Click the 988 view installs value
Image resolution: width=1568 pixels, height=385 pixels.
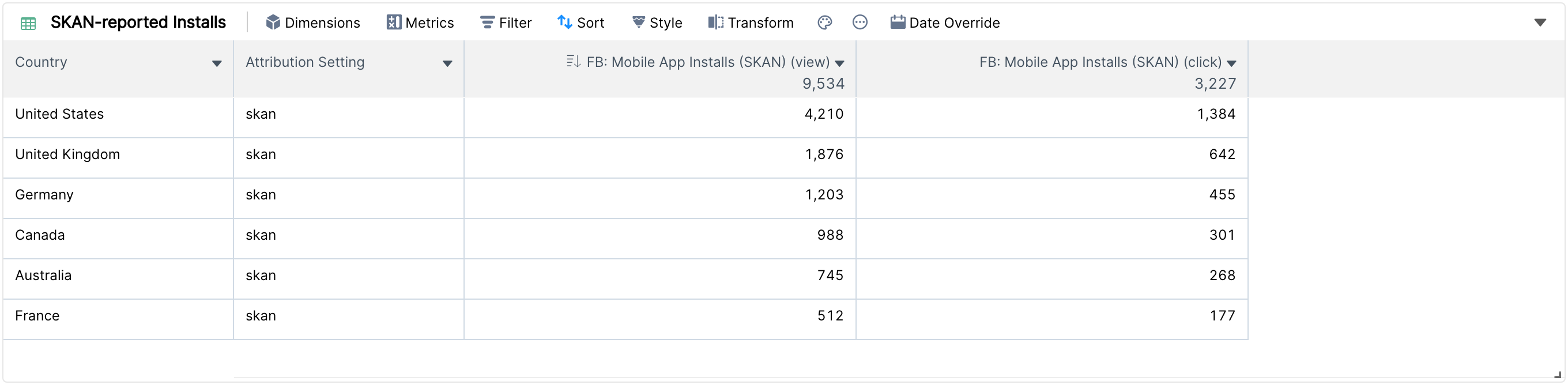coord(830,235)
